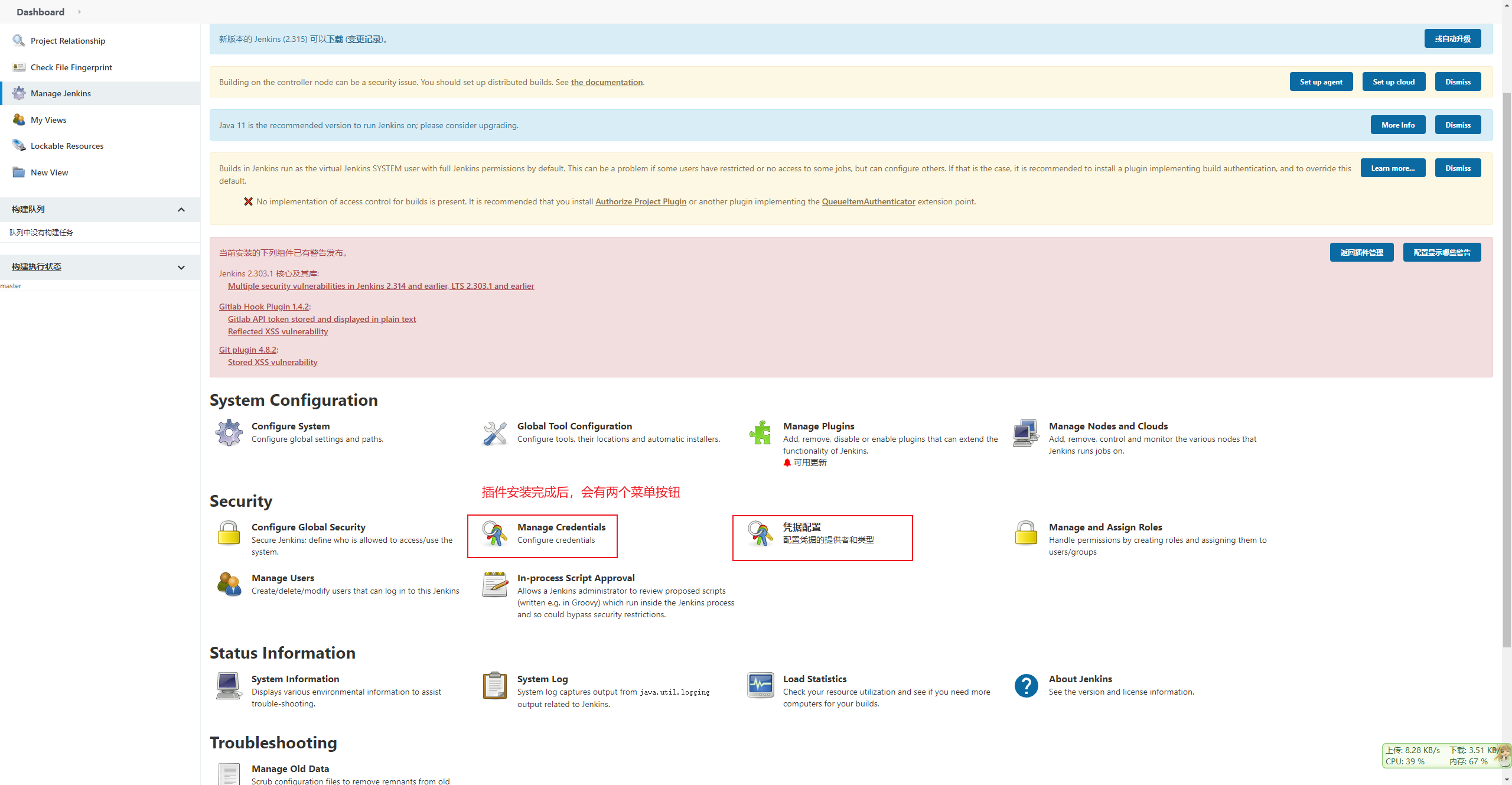Click the Check File Fingerprint icon

pos(19,67)
